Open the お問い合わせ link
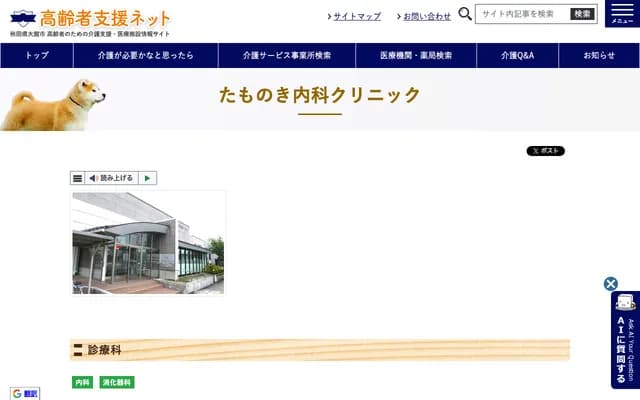Screen dimensions: 640x400 click(x=427, y=16)
